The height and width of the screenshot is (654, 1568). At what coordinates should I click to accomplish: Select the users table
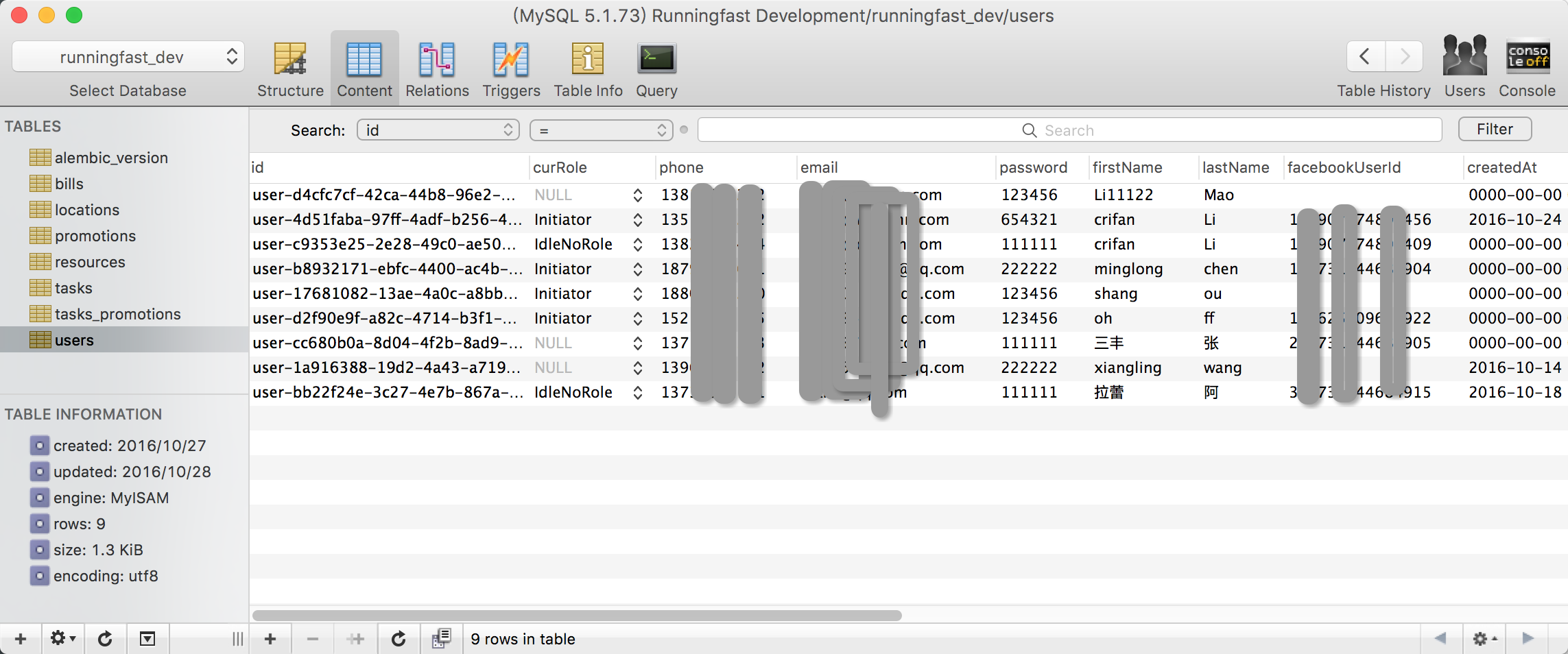point(124,340)
